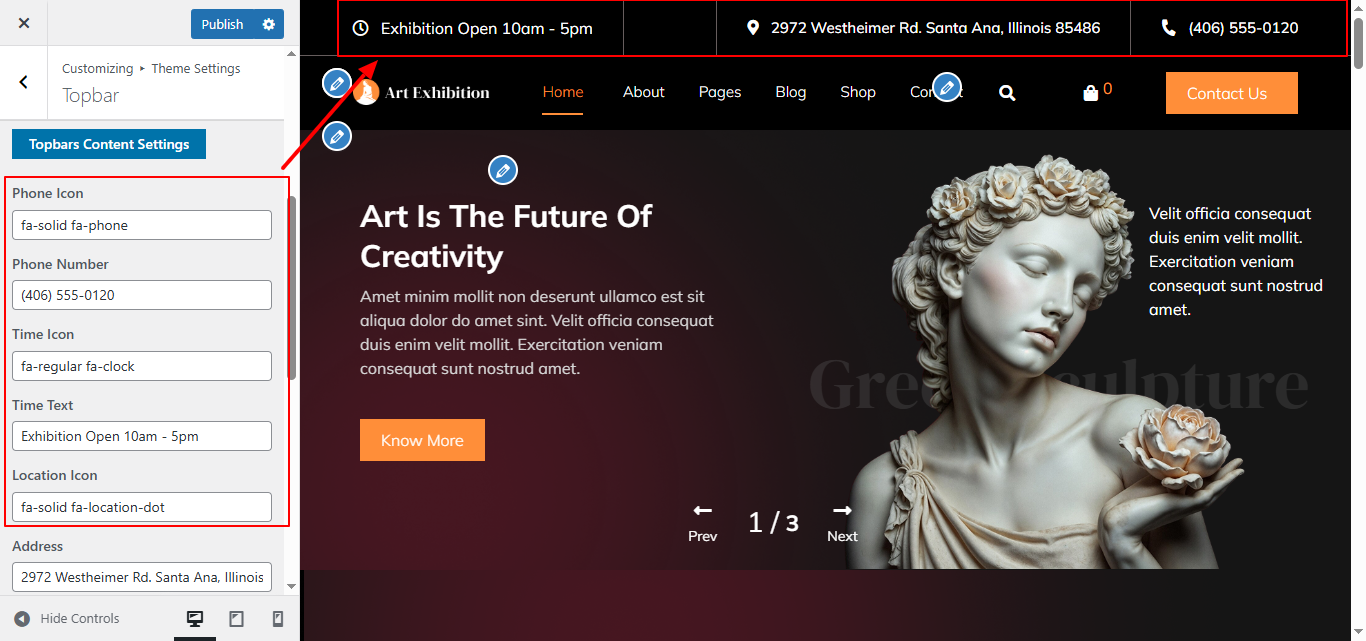1366x641 pixels.
Task: Open the Shop menu item
Action: pos(858,92)
